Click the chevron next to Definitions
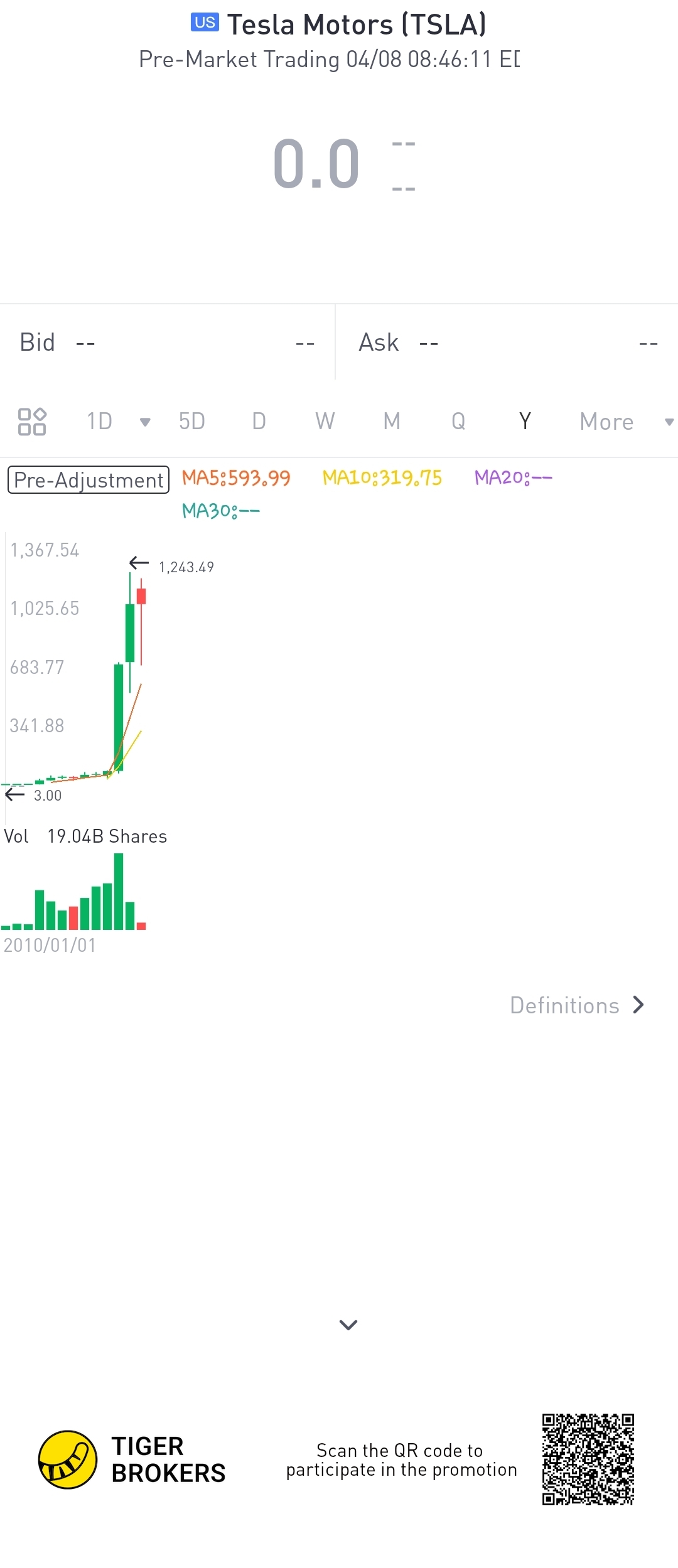The image size is (678, 1568). pyautogui.click(x=638, y=1005)
